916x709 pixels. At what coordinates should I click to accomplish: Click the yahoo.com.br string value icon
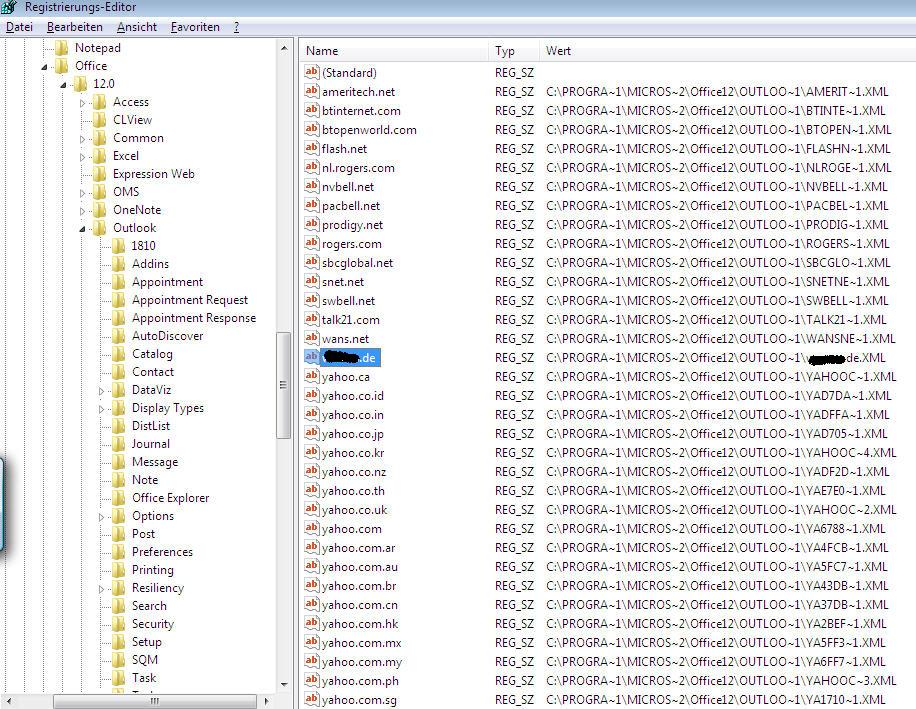coord(311,585)
